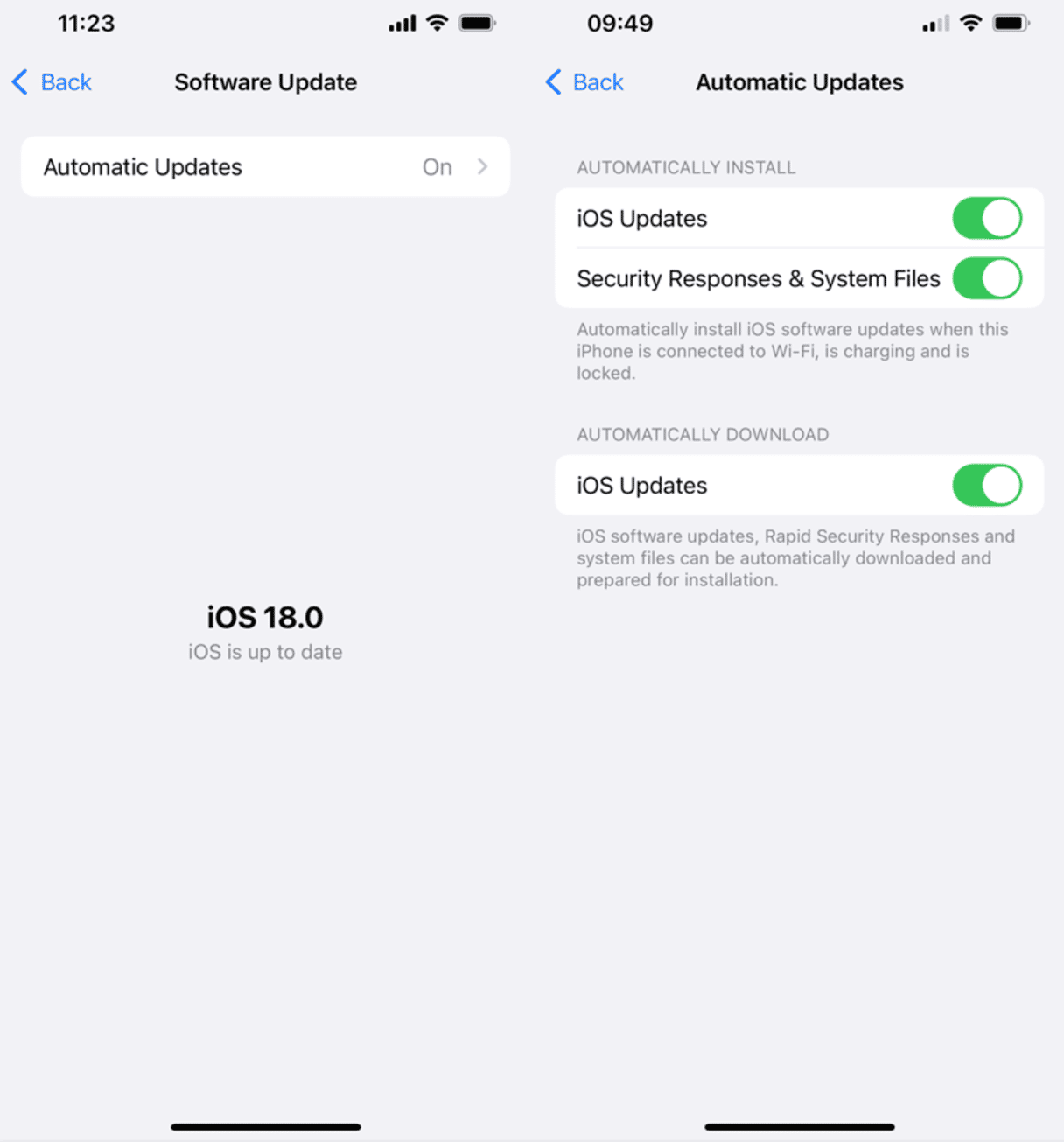Tap the back chevron on Software Update screen
The height and width of the screenshot is (1142, 1064).
[20, 82]
